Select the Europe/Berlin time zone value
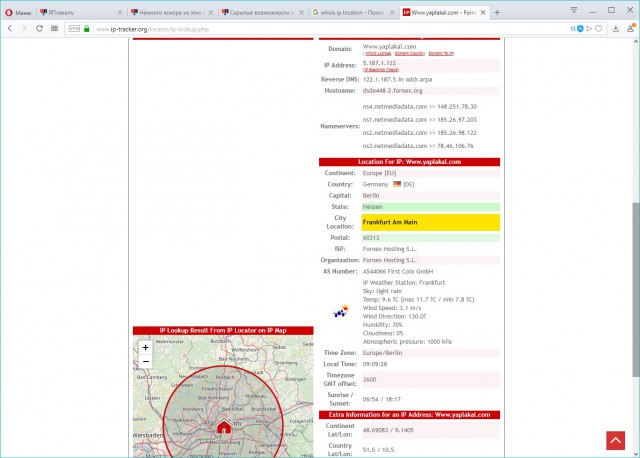 [x=382, y=353]
